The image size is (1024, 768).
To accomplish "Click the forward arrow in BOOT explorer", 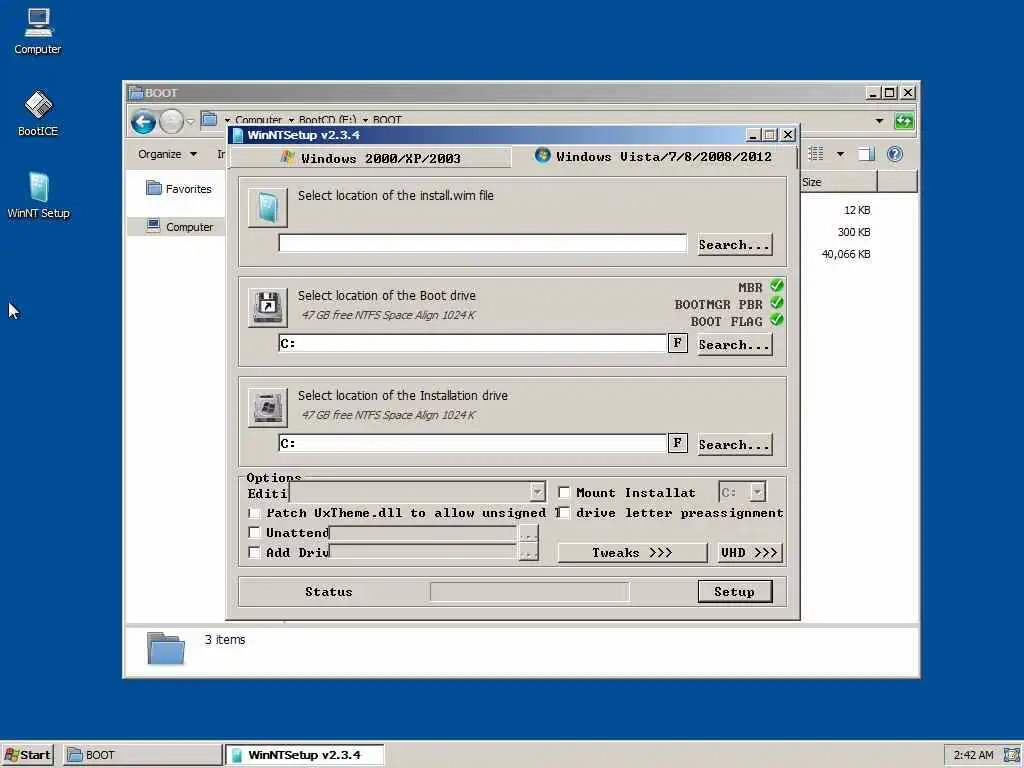I will [171, 121].
